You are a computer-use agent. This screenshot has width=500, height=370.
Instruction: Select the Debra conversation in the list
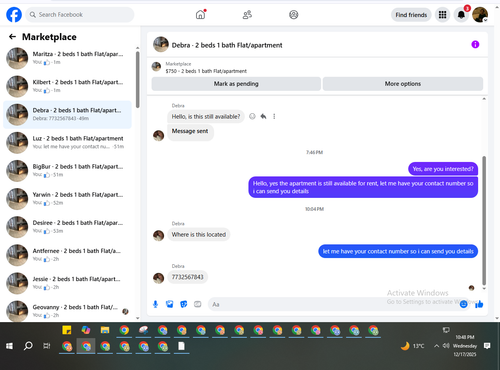point(67,114)
